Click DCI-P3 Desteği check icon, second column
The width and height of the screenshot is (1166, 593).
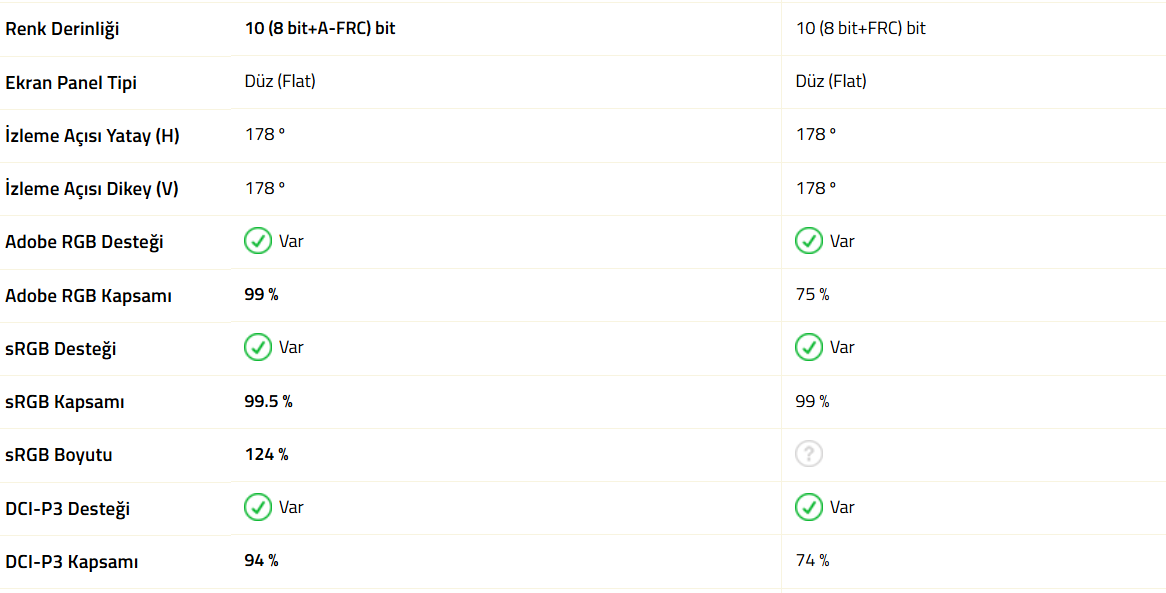(x=809, y=507)
